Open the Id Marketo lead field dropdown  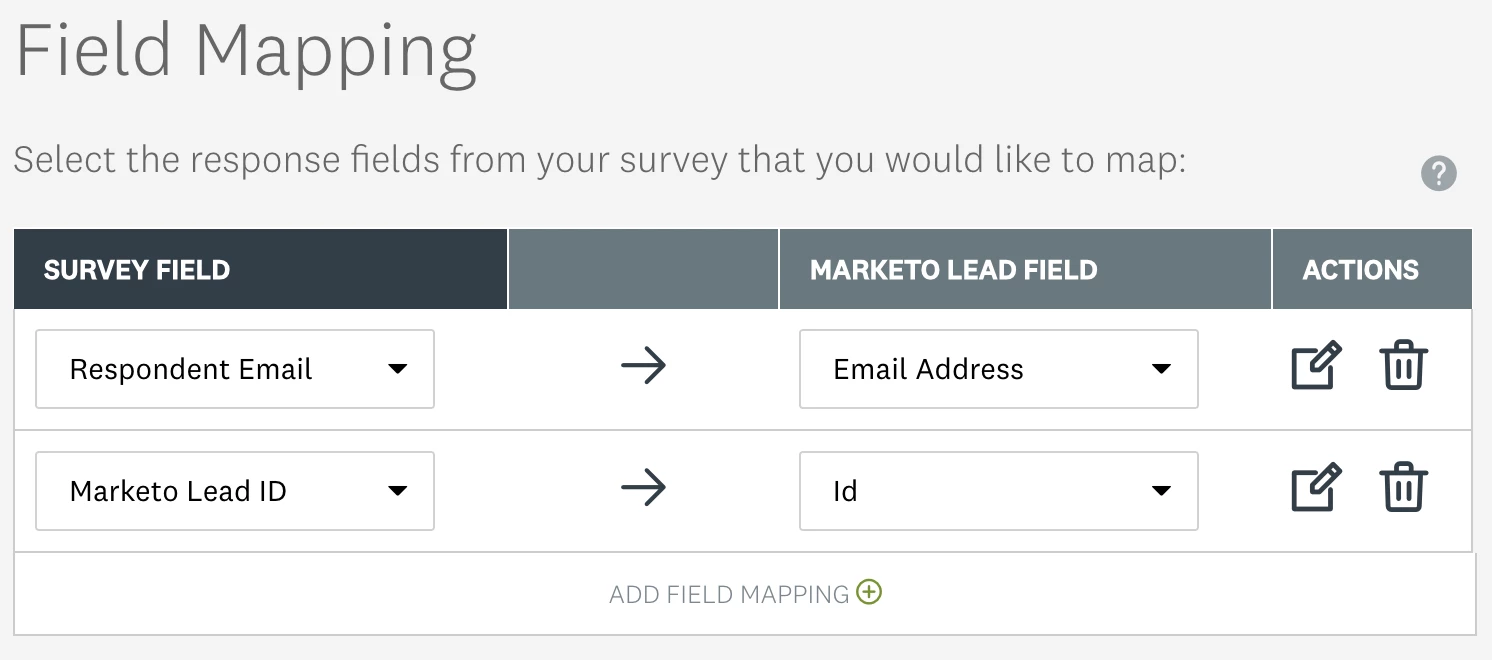pos(999,491)
